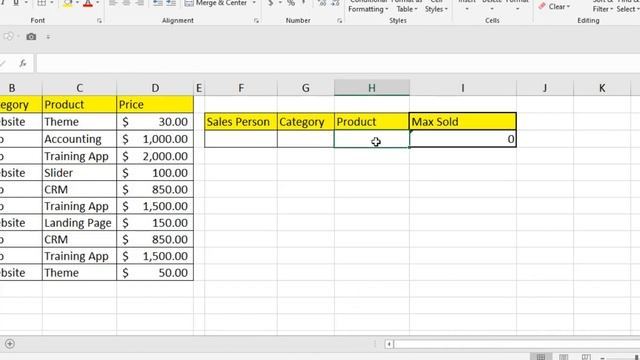Select the 30.00 price cell
Viewport: 640px width, 360px height.
pyautogui.click(x=155, y=122)
